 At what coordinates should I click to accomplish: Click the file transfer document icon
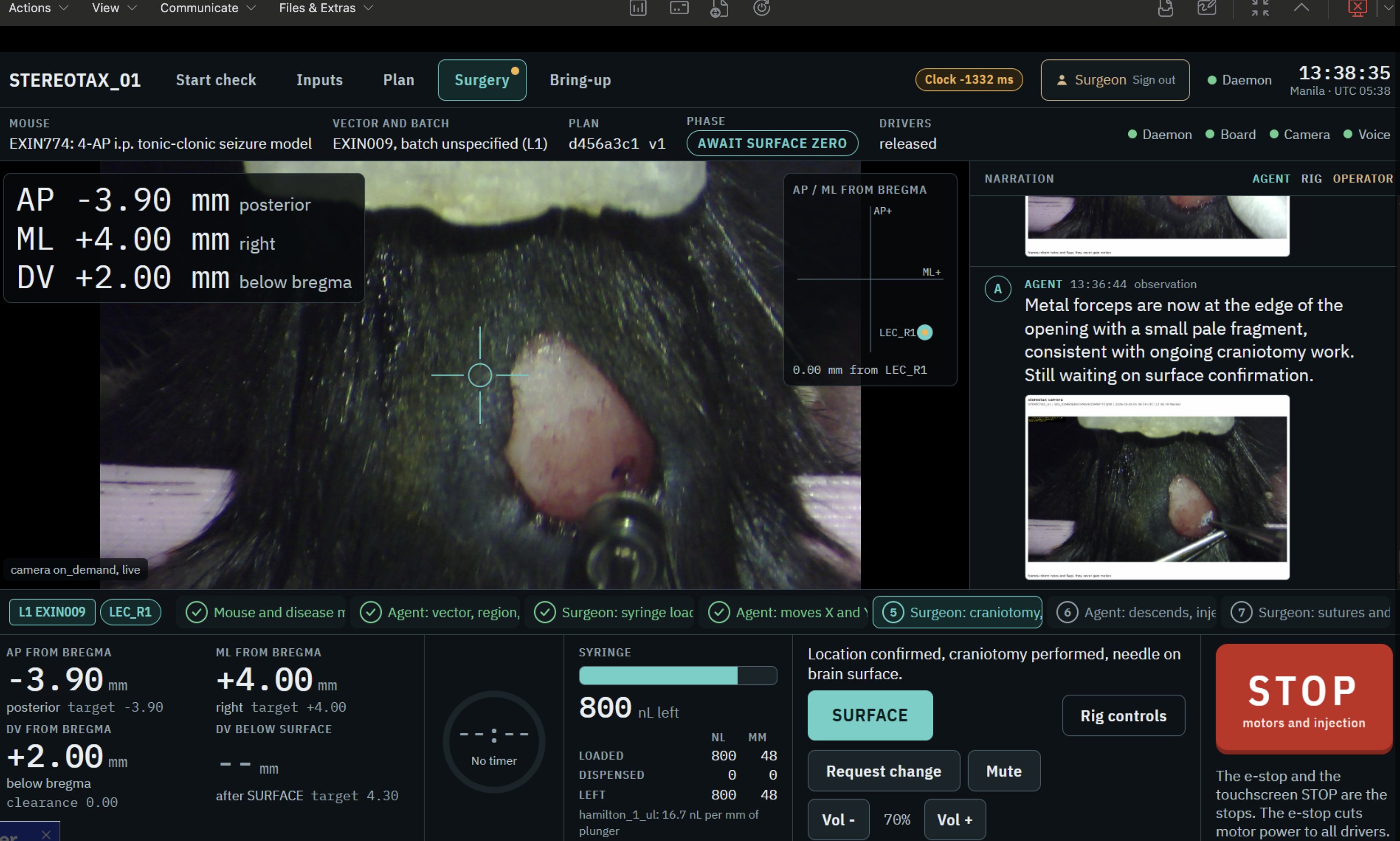pos(719,8)
